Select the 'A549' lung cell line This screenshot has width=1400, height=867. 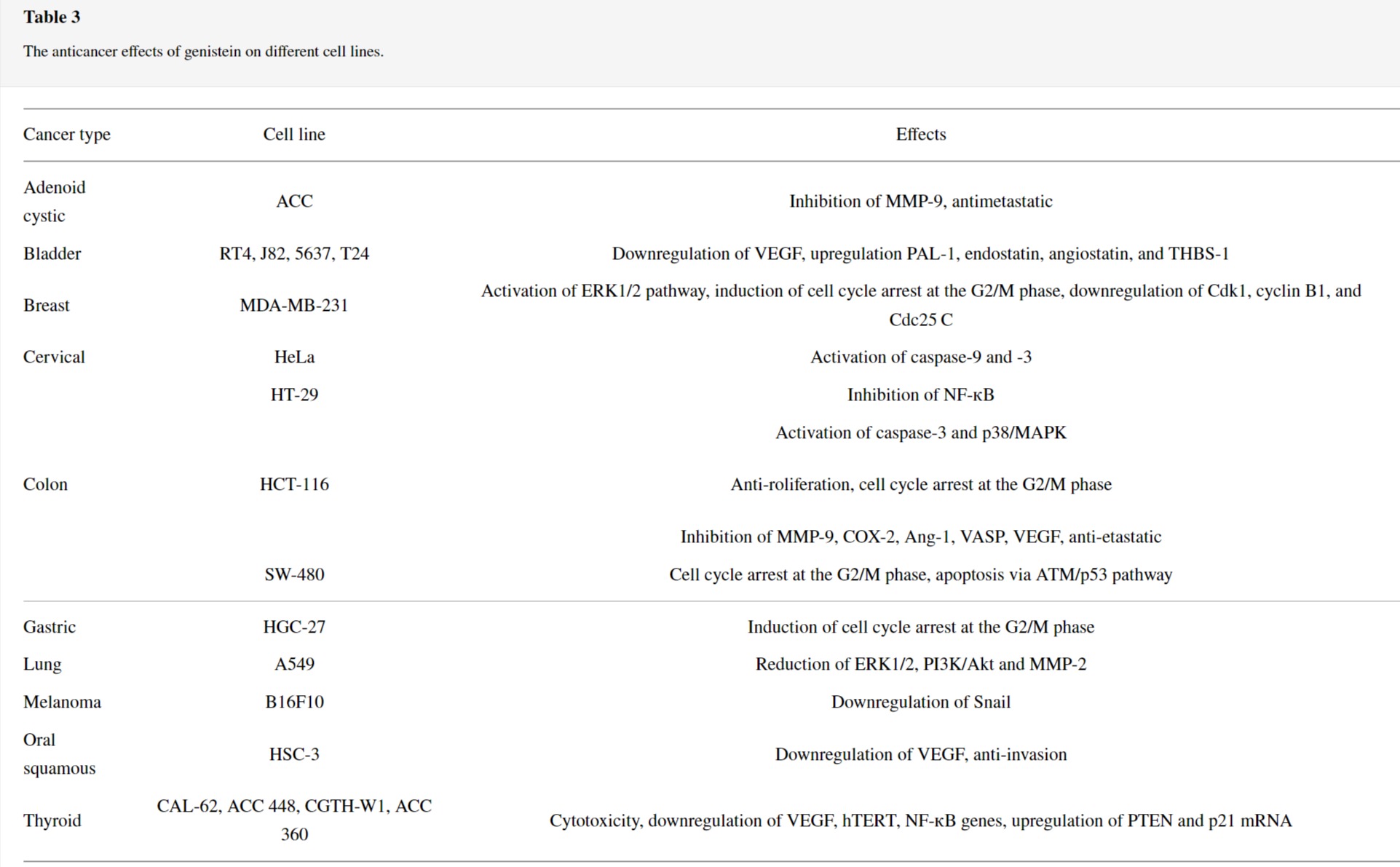coord(294,665)
